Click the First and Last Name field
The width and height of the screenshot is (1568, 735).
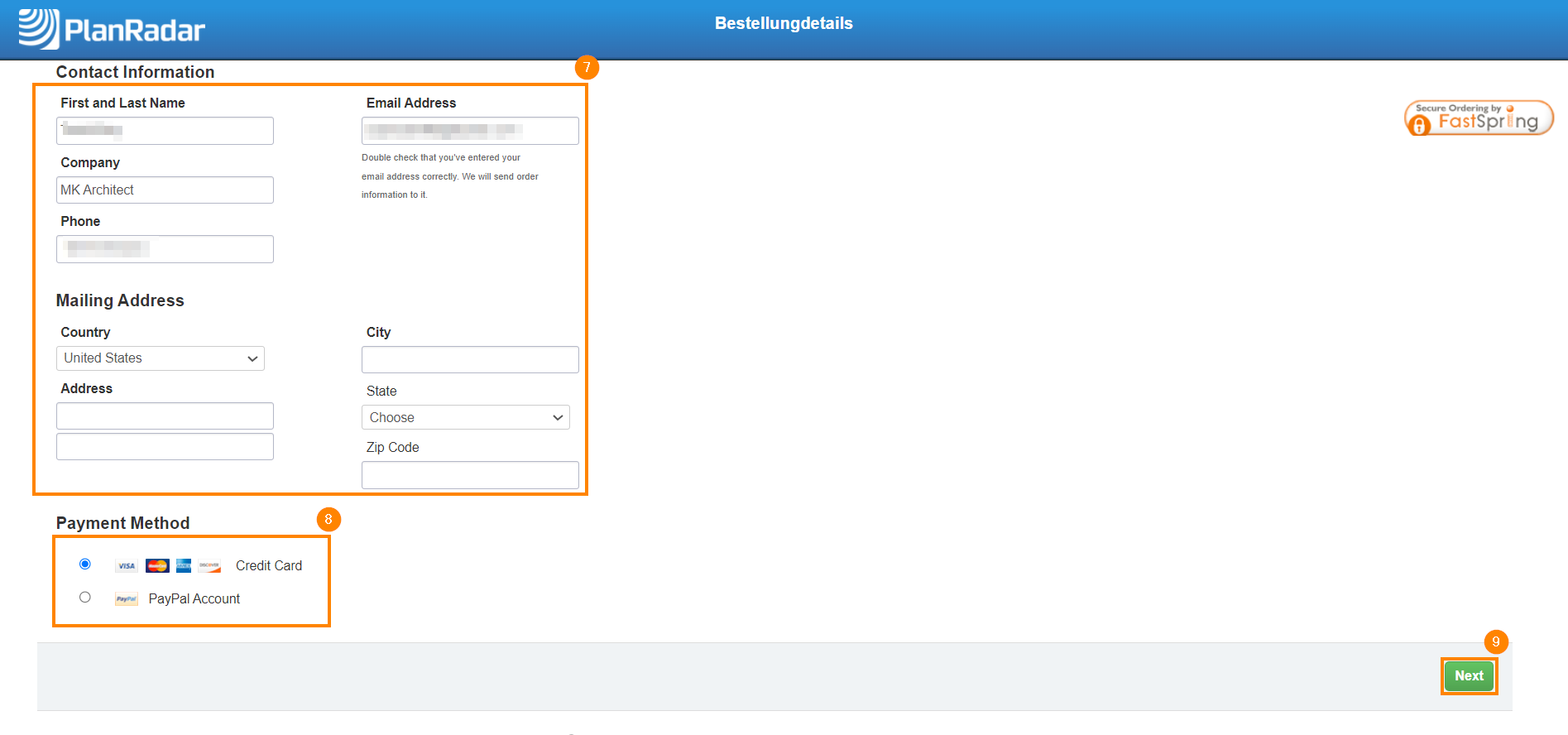(165, 131)
